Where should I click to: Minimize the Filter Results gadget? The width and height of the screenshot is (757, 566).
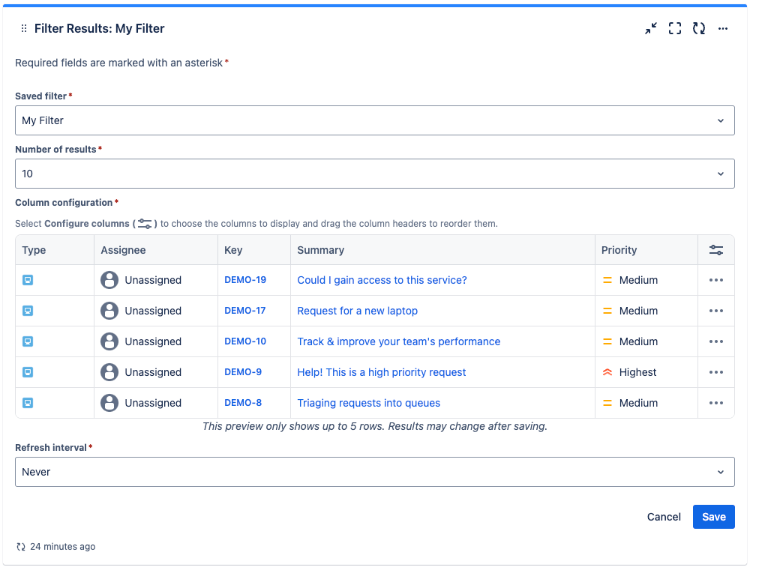pos(651,28)
